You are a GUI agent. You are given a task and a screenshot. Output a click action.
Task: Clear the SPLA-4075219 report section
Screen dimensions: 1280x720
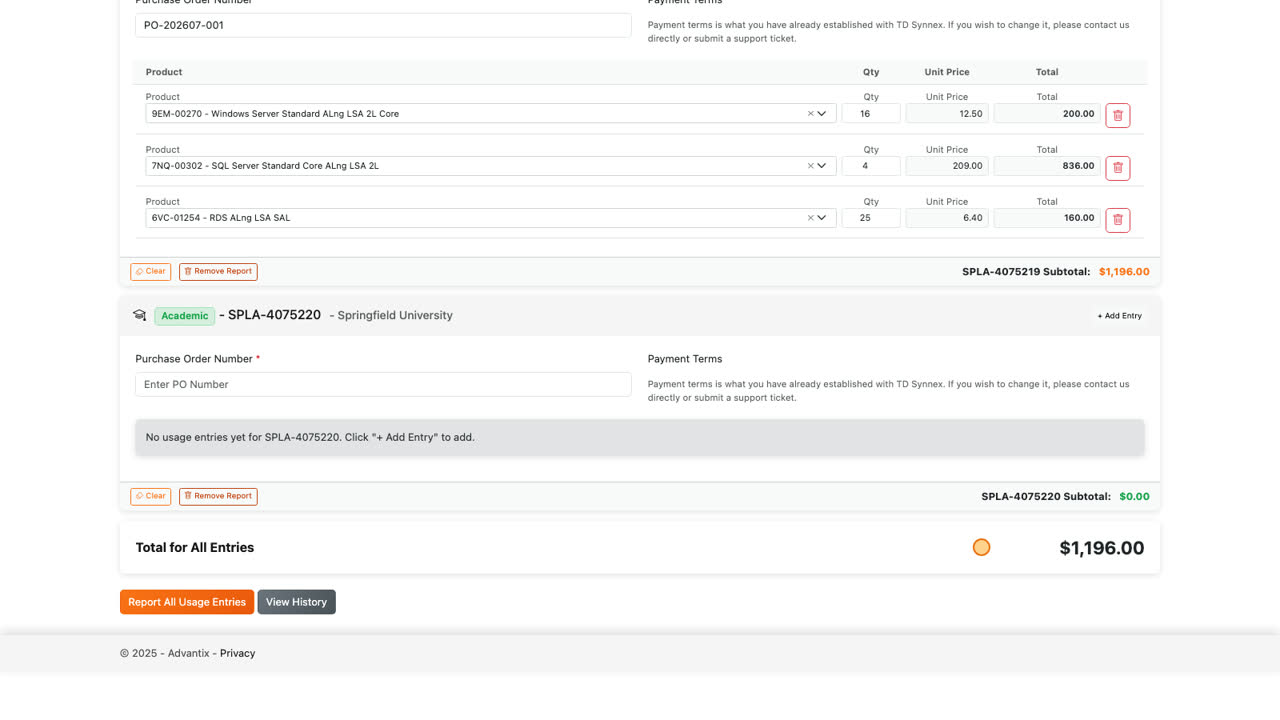tap(151, 271)
